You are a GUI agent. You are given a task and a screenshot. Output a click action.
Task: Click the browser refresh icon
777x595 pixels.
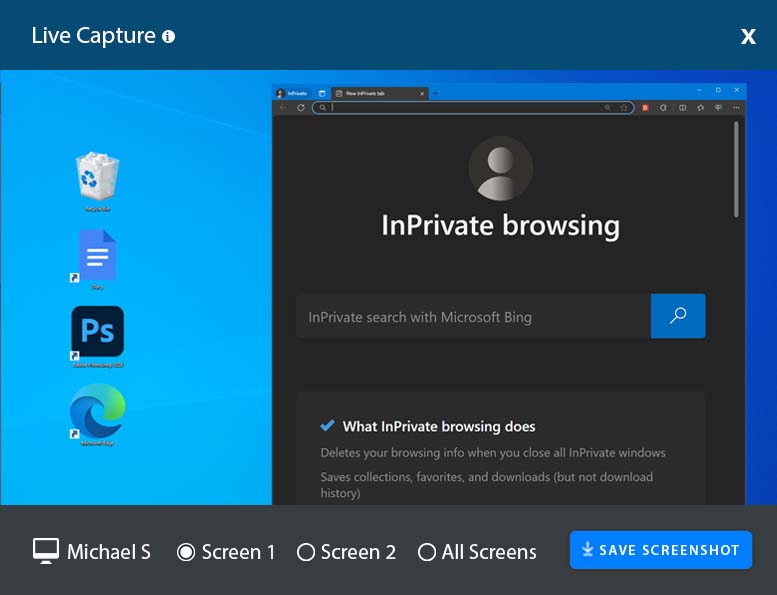(301, 107)
